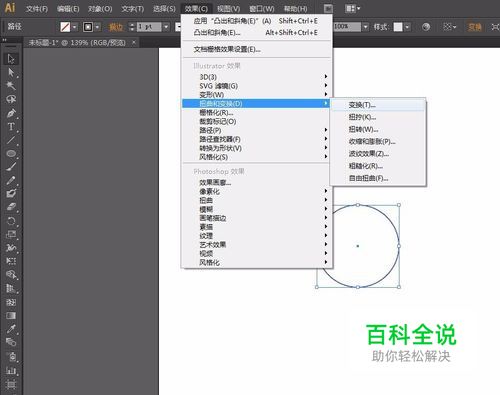Open the stroke color swatch dropdown arrow
500x395 pixels.
[x=98, y=27]
